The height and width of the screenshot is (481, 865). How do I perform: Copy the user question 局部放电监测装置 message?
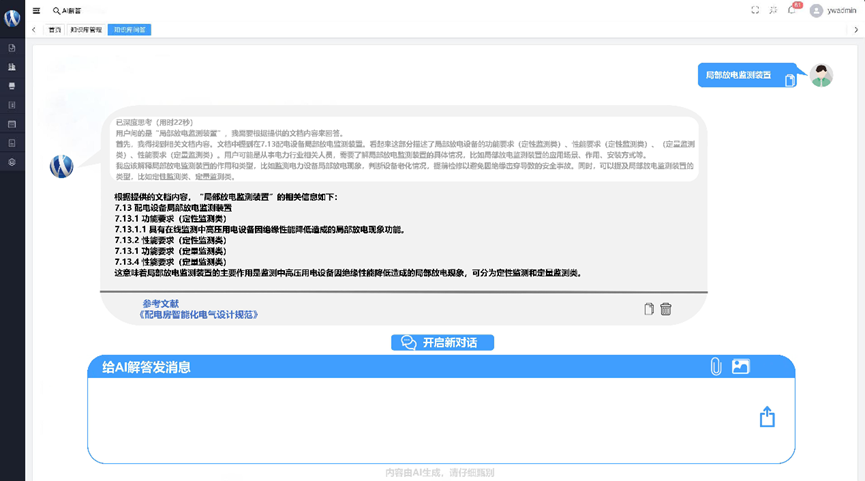point(790,81)
